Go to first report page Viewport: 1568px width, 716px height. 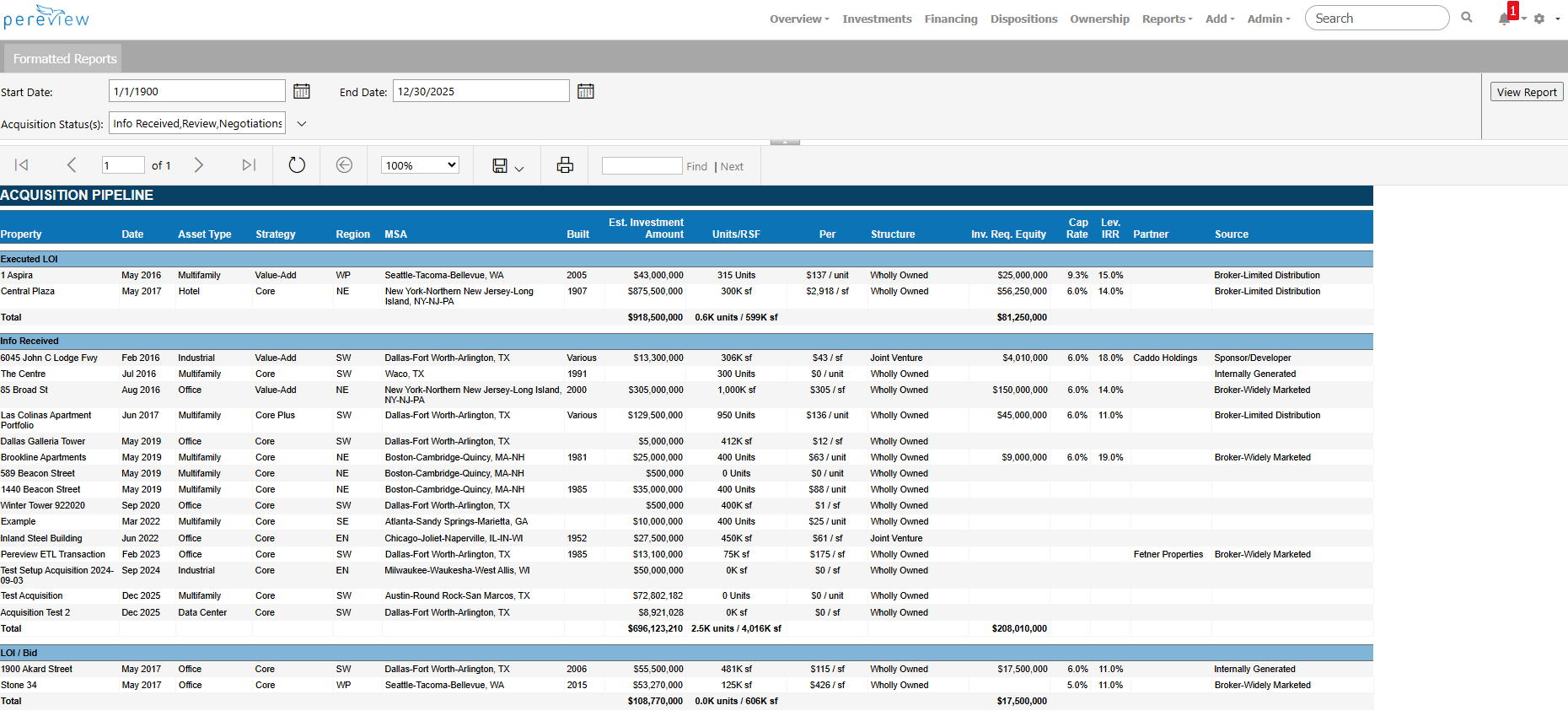coord(22,165)
